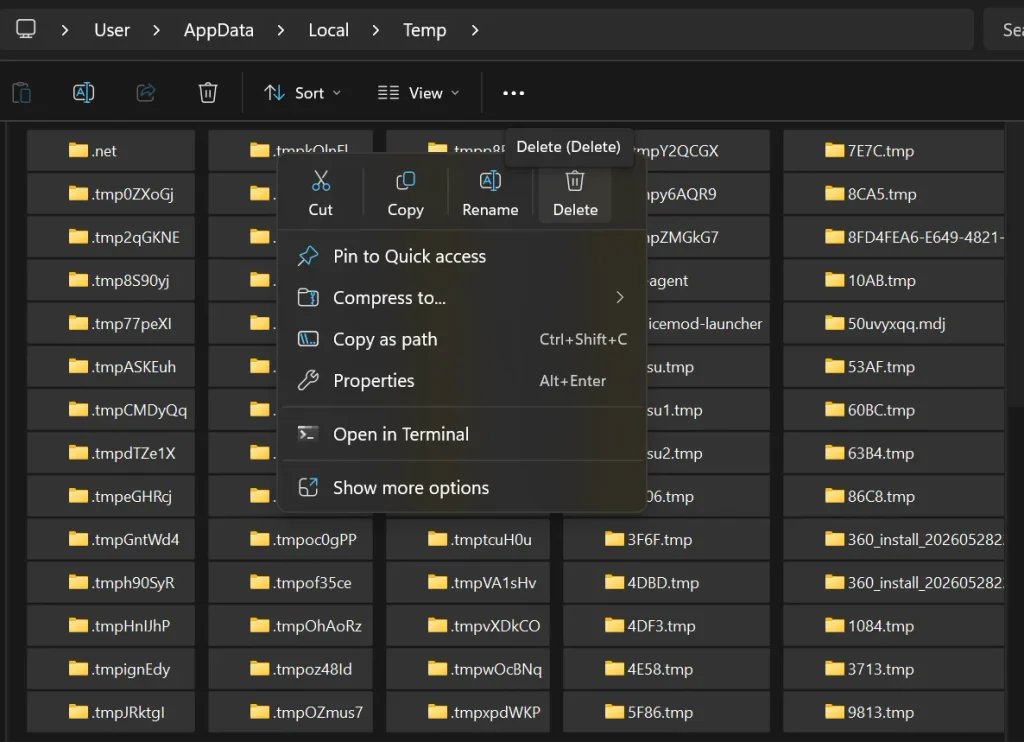Image resolution: width=1024 pixels, height=742 pixels.
Task: Go to Local in breadcrumb
Action: (328, 30)
